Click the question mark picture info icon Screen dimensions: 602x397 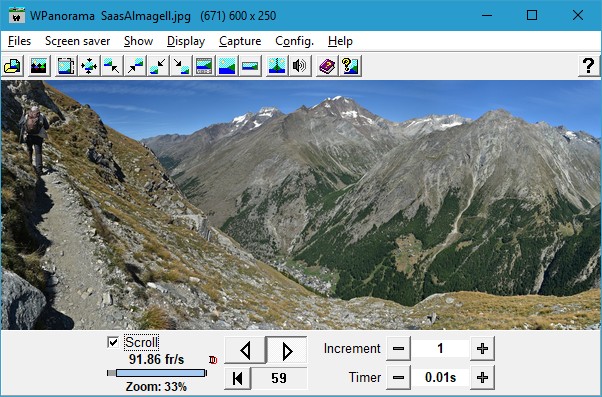pos(350,66)
